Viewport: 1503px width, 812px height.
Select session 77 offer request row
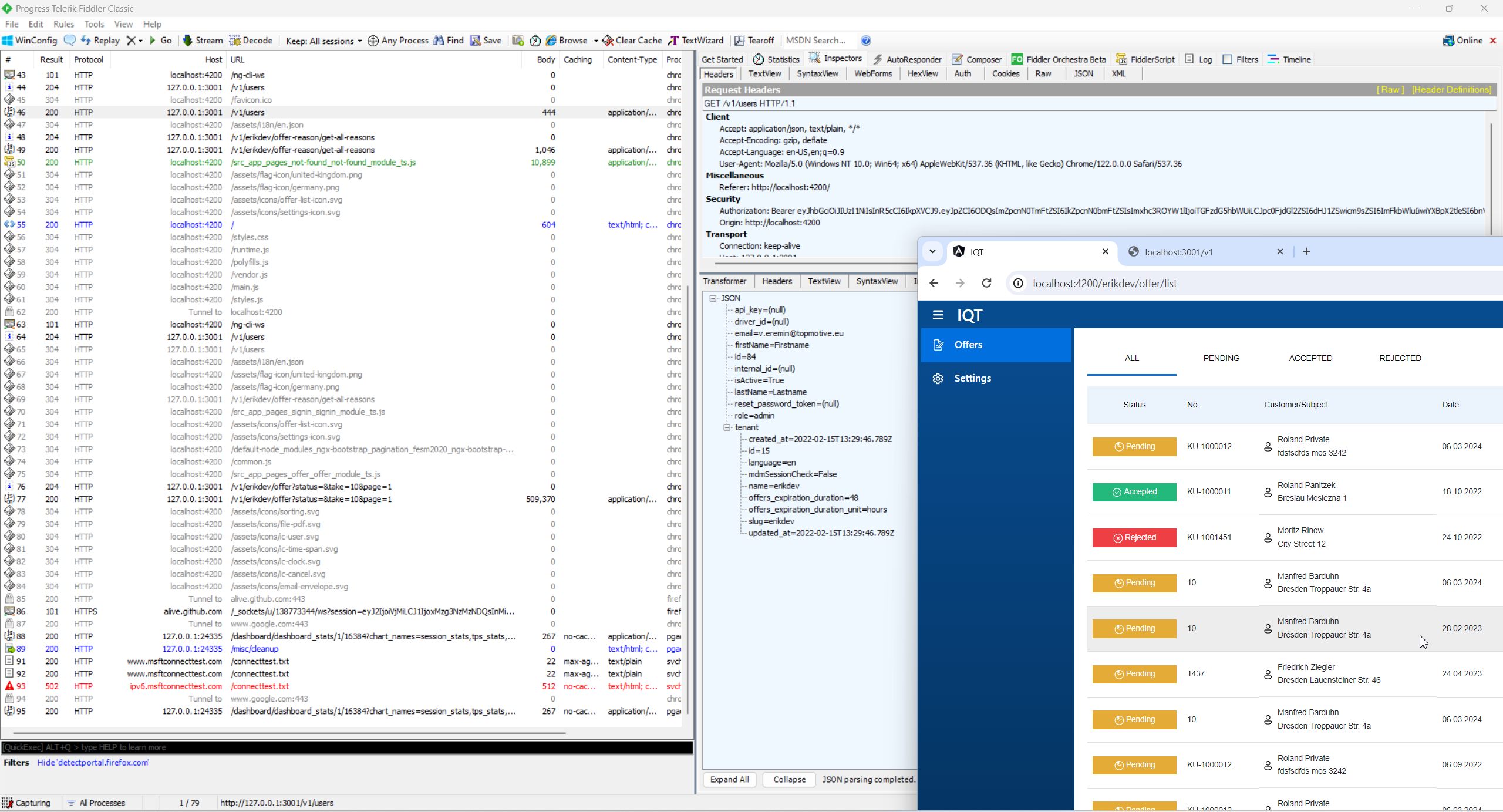[x=311, y=499]
